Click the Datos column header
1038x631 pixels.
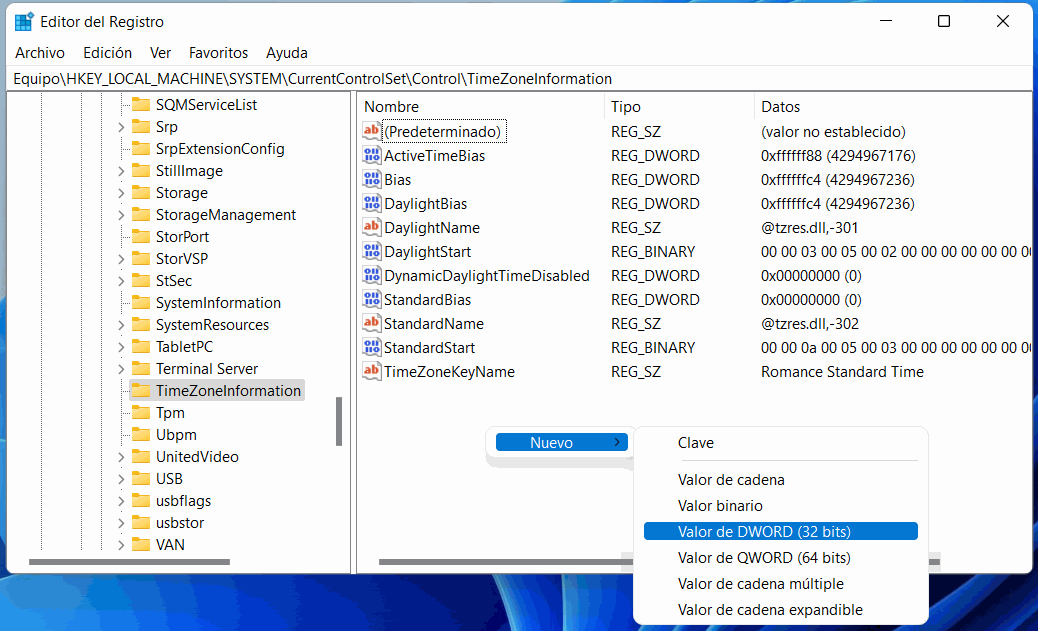pyautogui.click(x=781, y=107)
